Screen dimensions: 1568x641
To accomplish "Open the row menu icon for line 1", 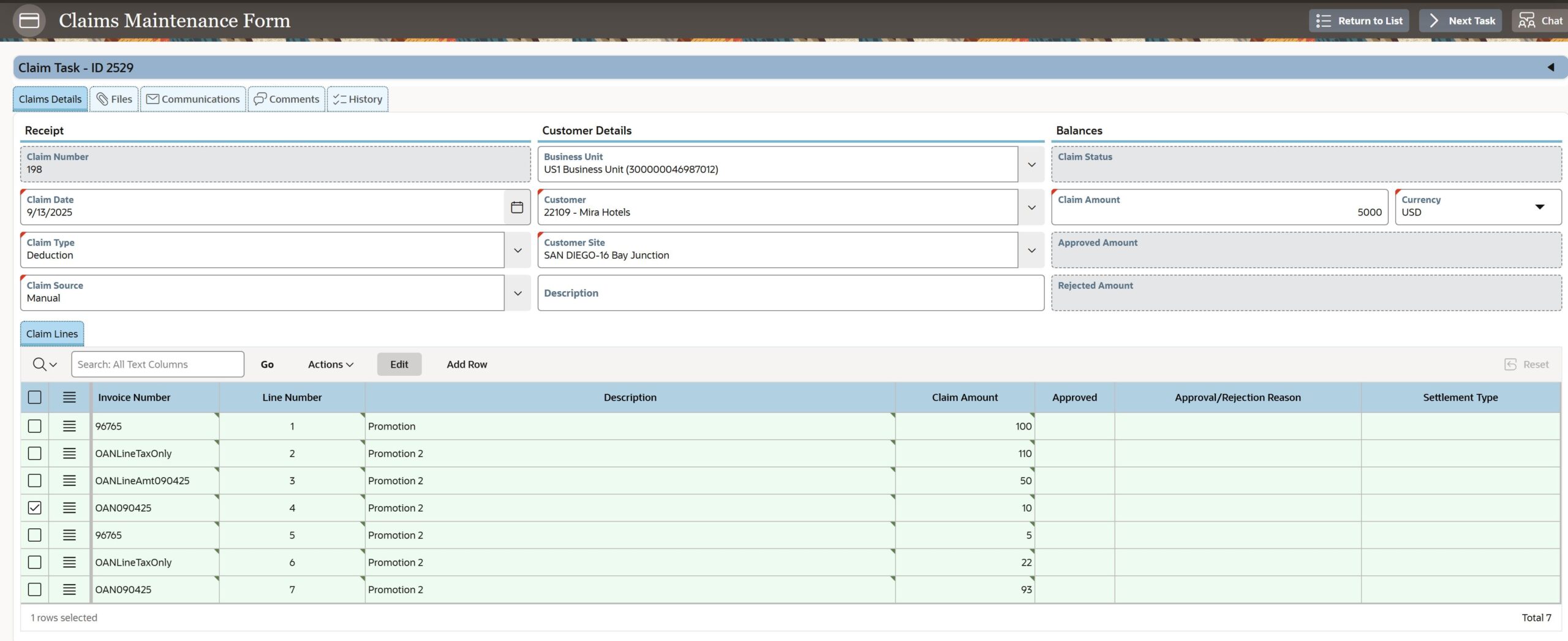I will pyautogui.click(x=69, y=426).
